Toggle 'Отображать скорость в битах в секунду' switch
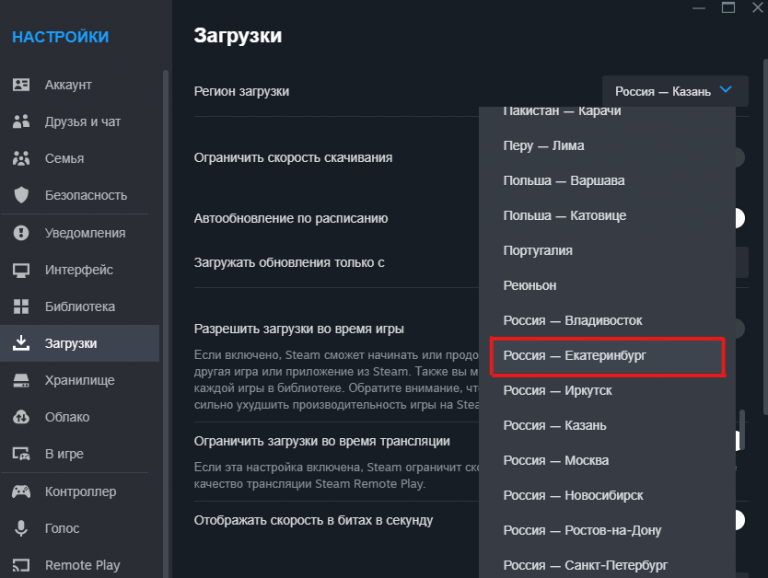The width and height of the screenshot is (768, 578). click(x=738, y=520)
